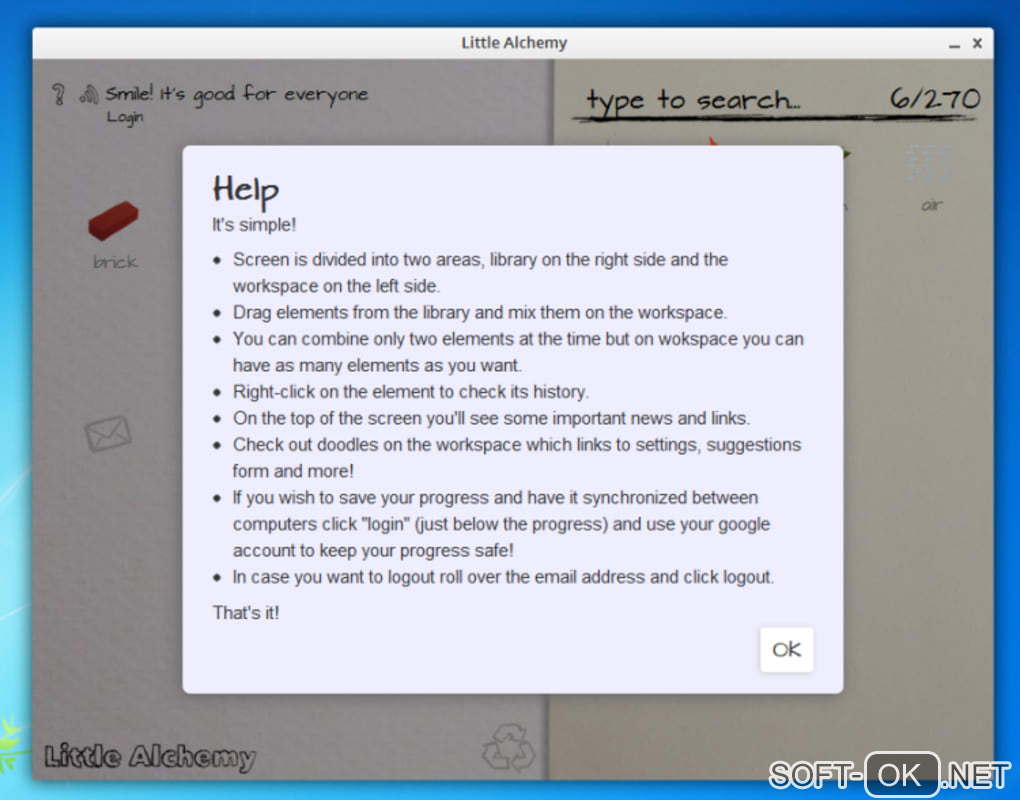Select the red brick element icon
1020x800 pixels.
point(113,220)
